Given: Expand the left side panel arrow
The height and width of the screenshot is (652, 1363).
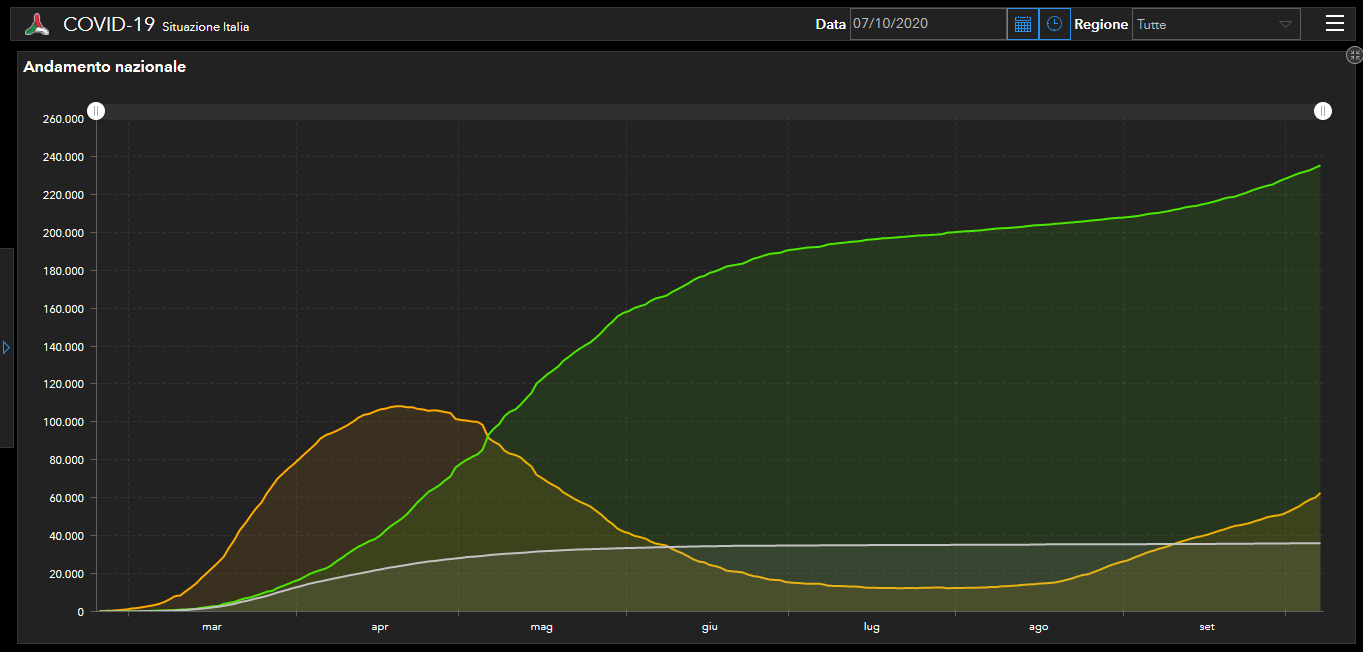Looking at the screenshot, I should click(x=6, y=347).
